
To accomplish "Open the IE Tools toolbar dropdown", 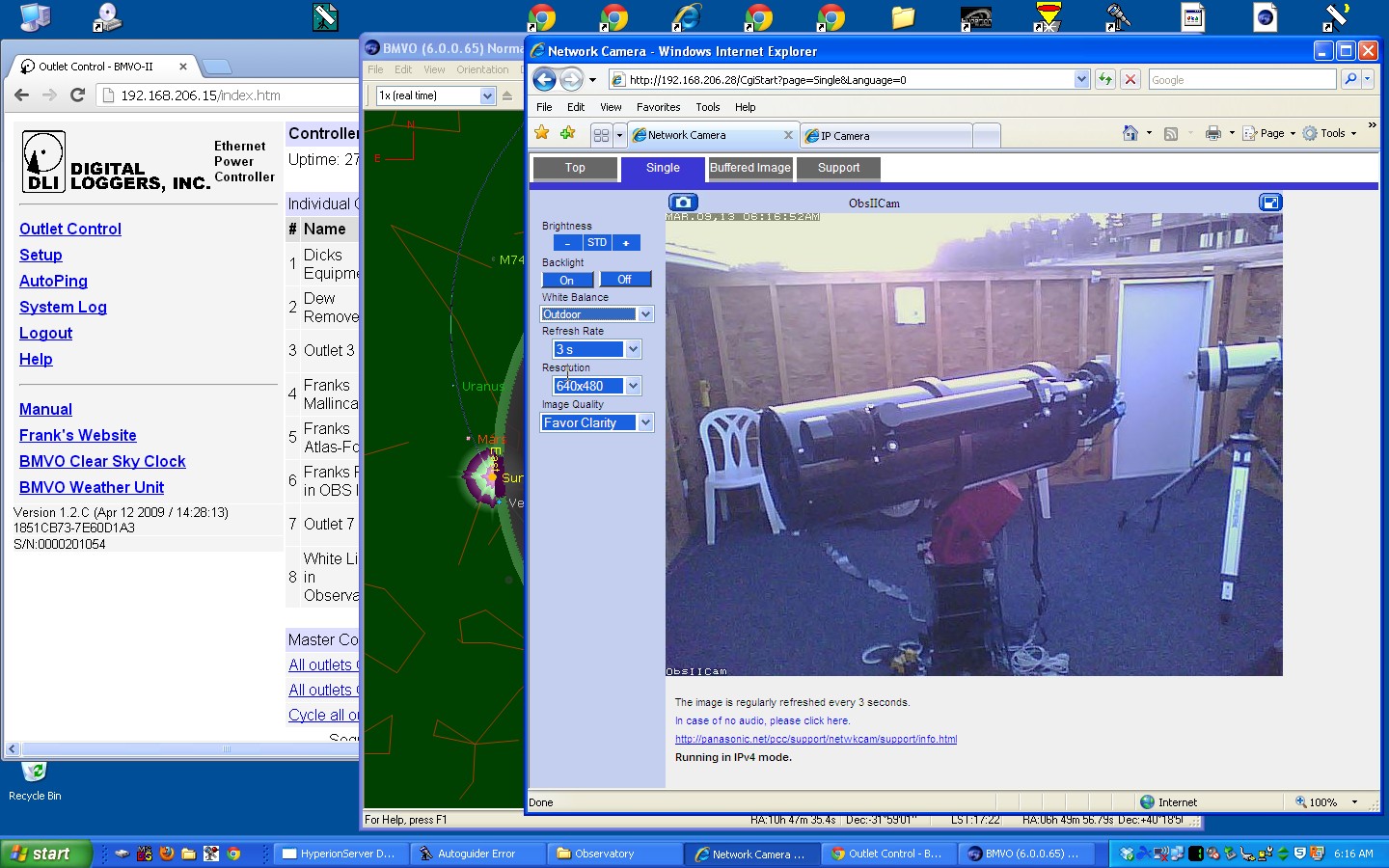I will [1330, 133].
